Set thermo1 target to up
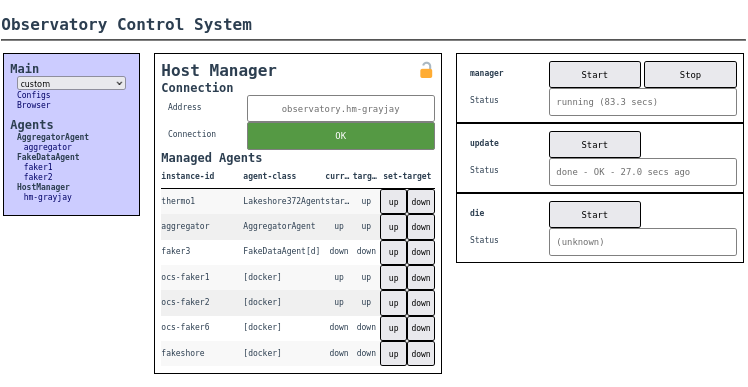Viewport: 748px width, 387px height. [x=393, y=202]
